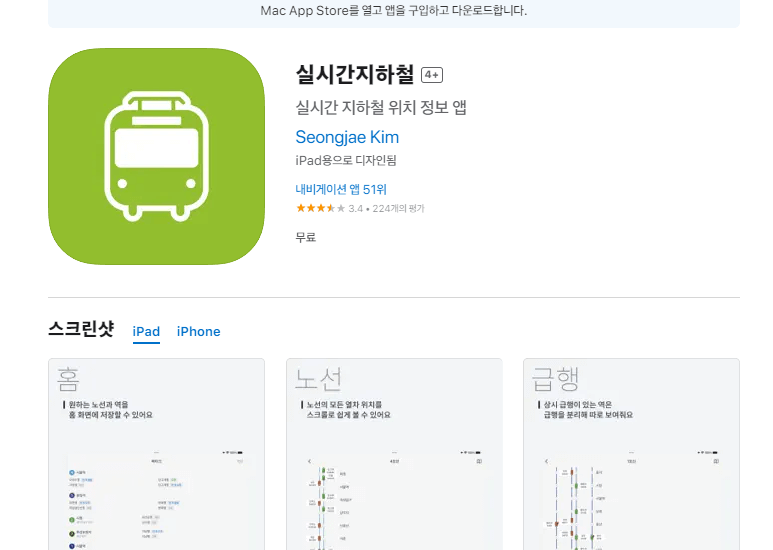Viewport: 773px width, 550px height.
Task: Click the price label 무료
Action: (306, 238)
